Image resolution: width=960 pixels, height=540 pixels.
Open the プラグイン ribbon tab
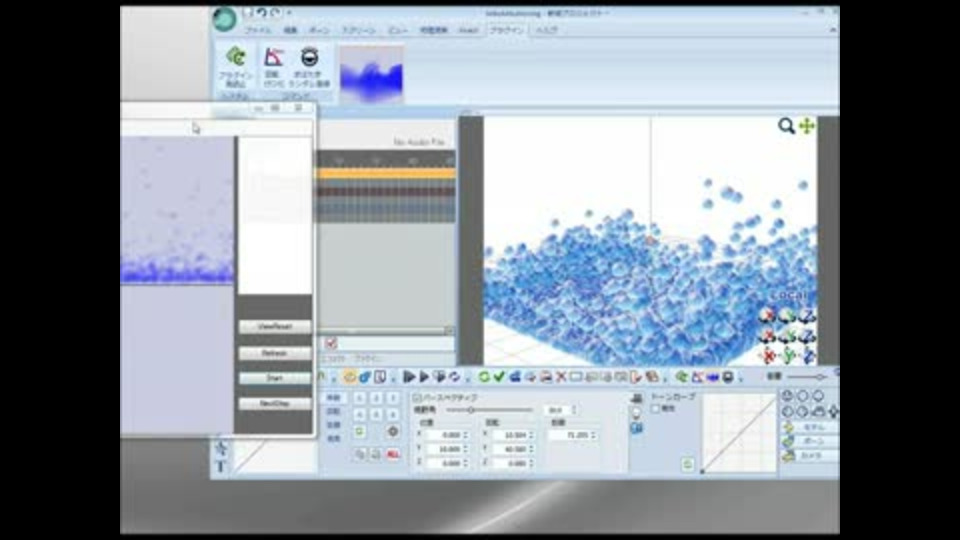coord(506,30)
